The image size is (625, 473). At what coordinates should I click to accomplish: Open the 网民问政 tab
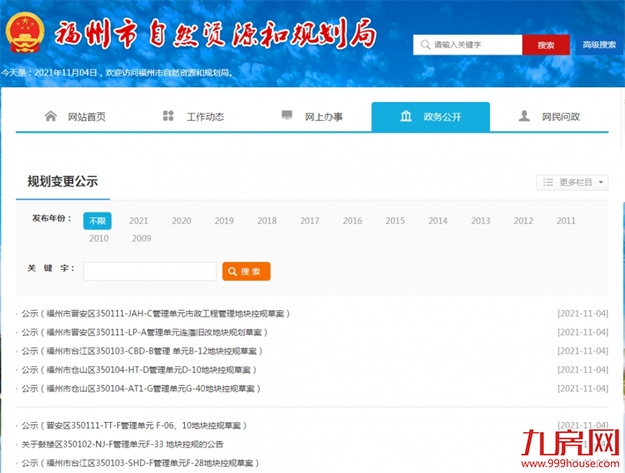coord(549,117)
